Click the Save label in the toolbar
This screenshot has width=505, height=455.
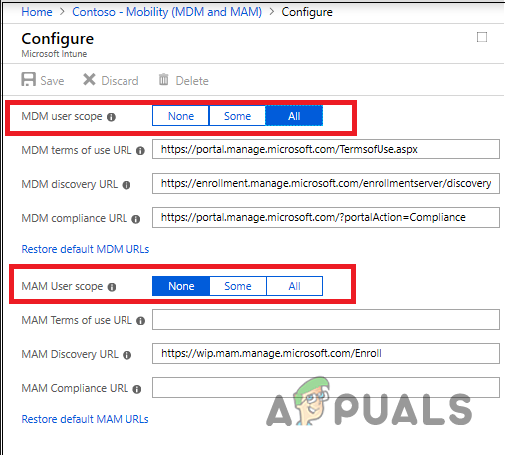(x=52, y=81)
